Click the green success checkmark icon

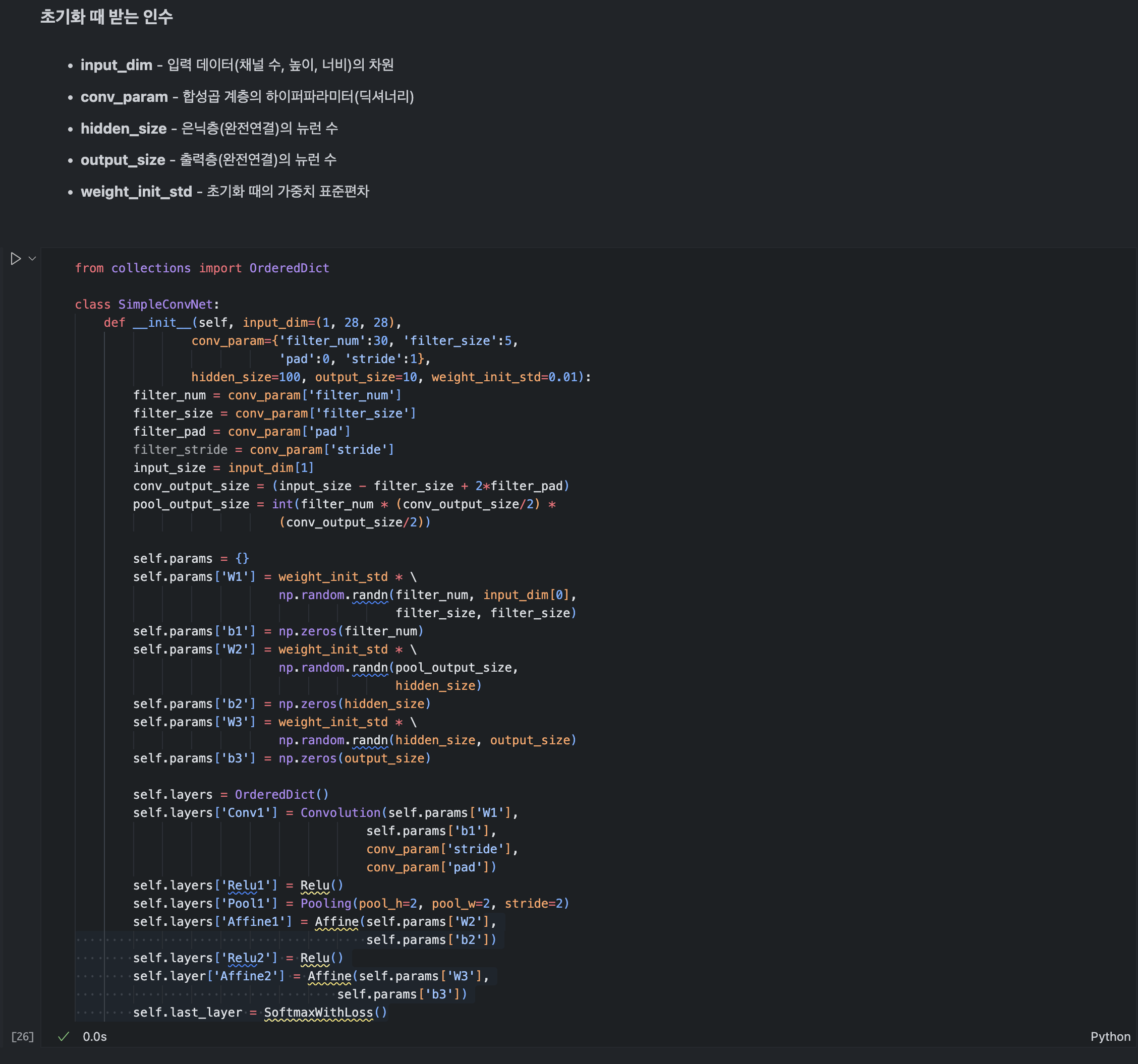tap(64, 1037)
